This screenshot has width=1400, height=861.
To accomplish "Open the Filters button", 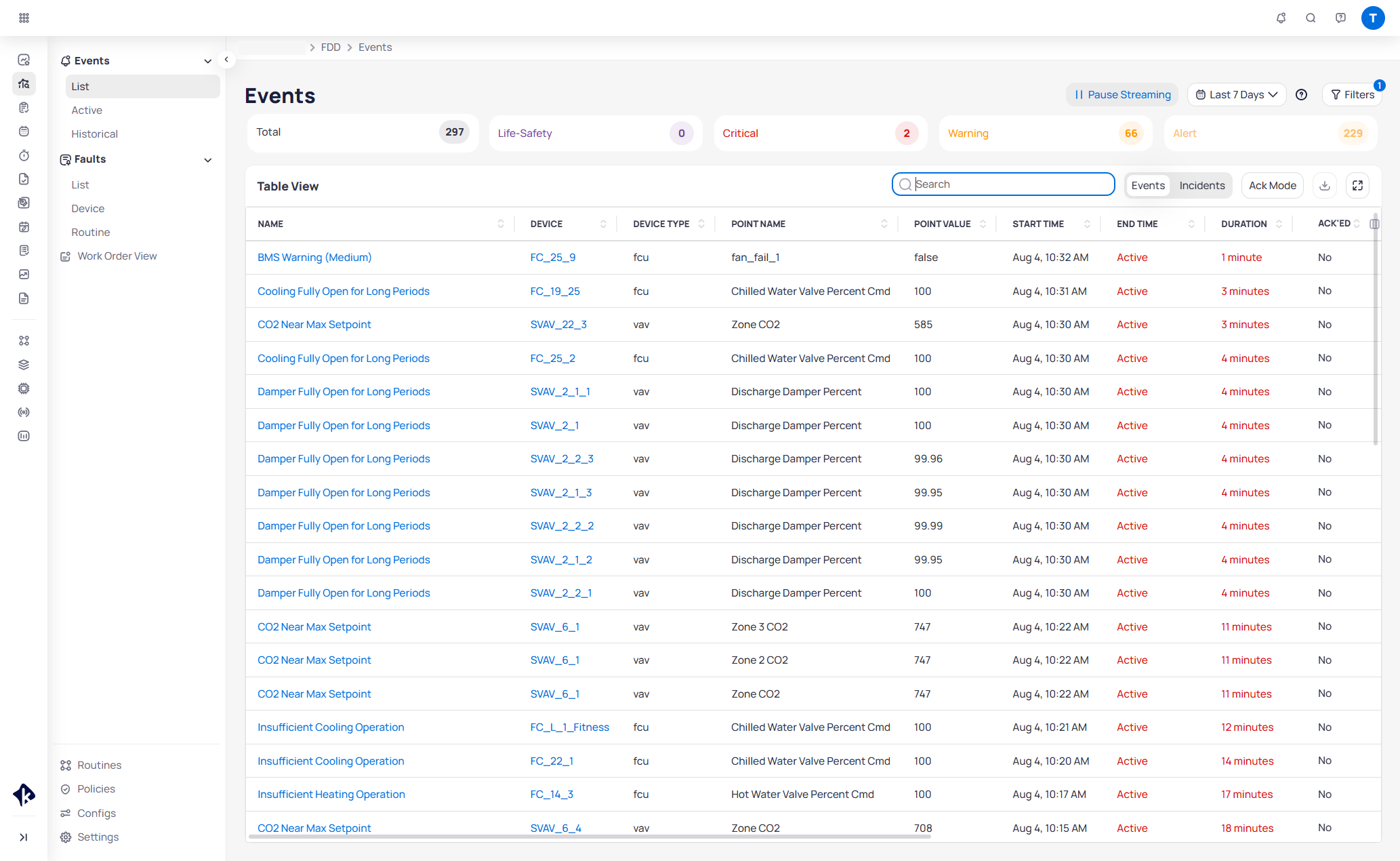I will tap(1353, 95).
